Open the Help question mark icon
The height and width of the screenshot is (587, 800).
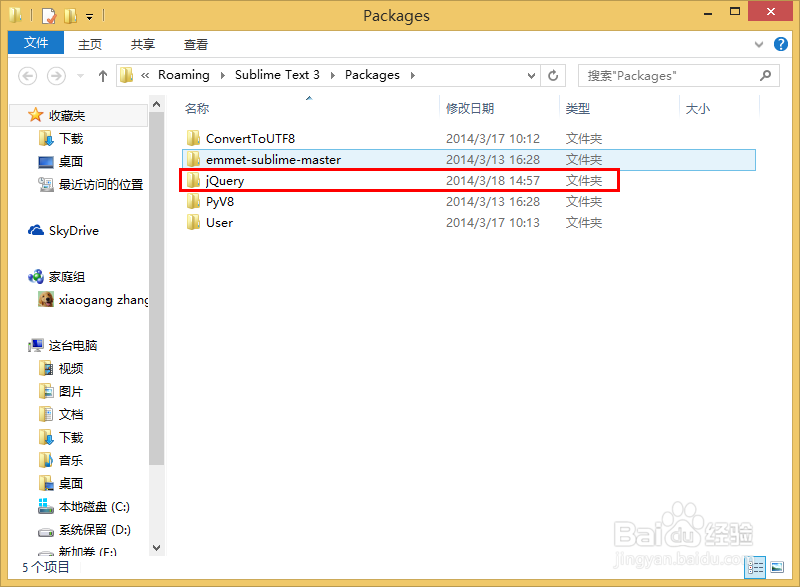pos(781,44)
